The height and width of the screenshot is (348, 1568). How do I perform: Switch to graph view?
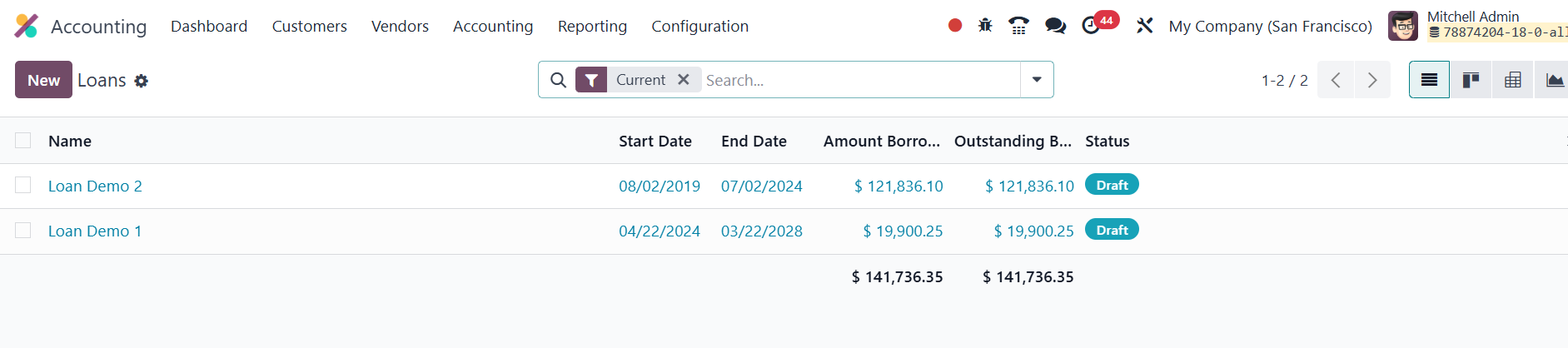coord(1553,80)
